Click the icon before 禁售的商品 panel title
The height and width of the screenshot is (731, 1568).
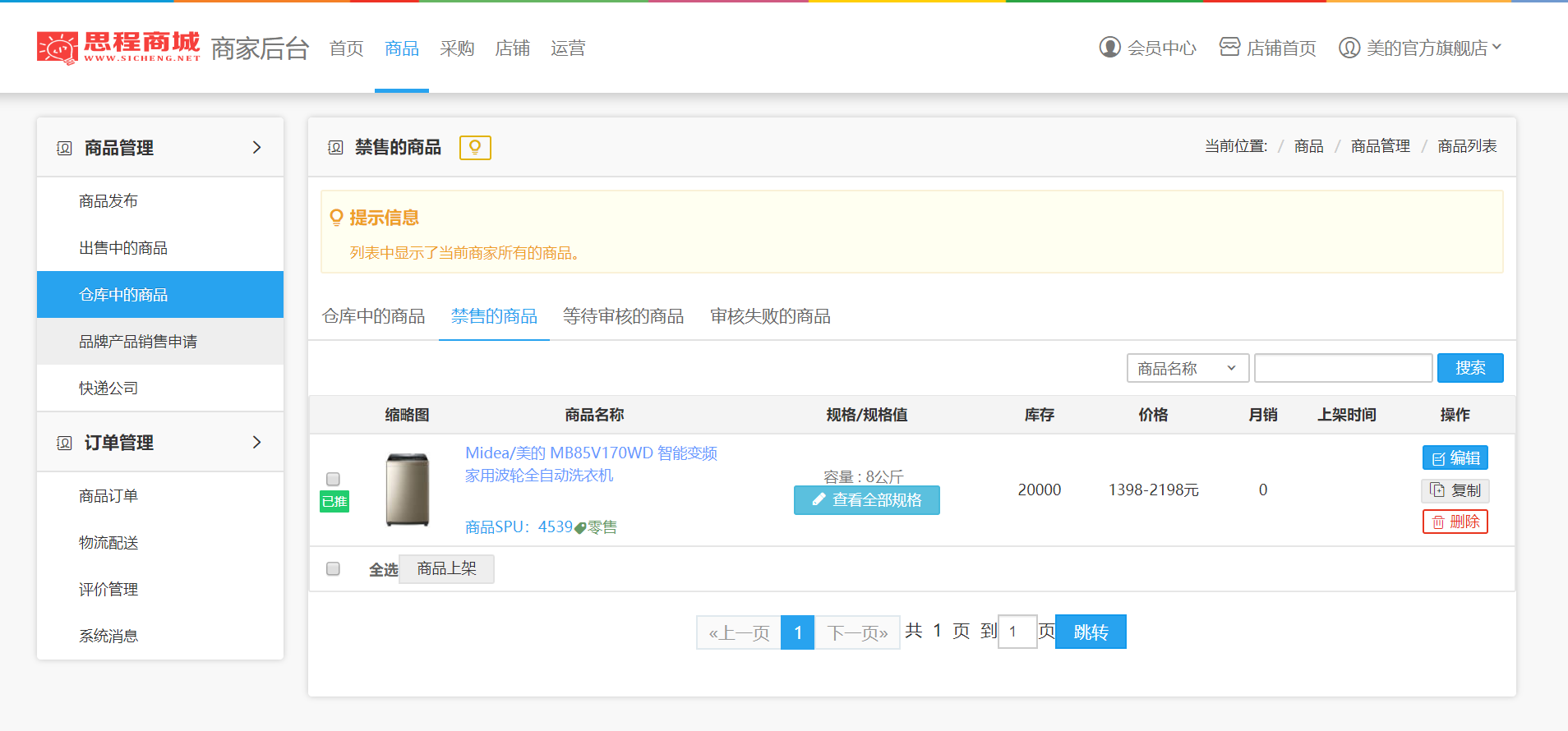tap(335, 148)
